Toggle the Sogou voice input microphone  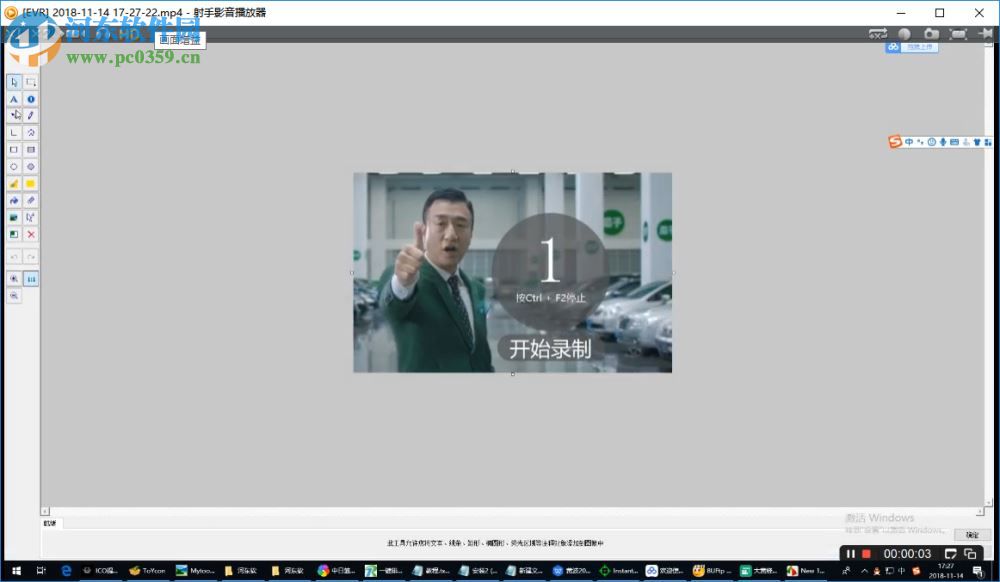pos(943,142)
